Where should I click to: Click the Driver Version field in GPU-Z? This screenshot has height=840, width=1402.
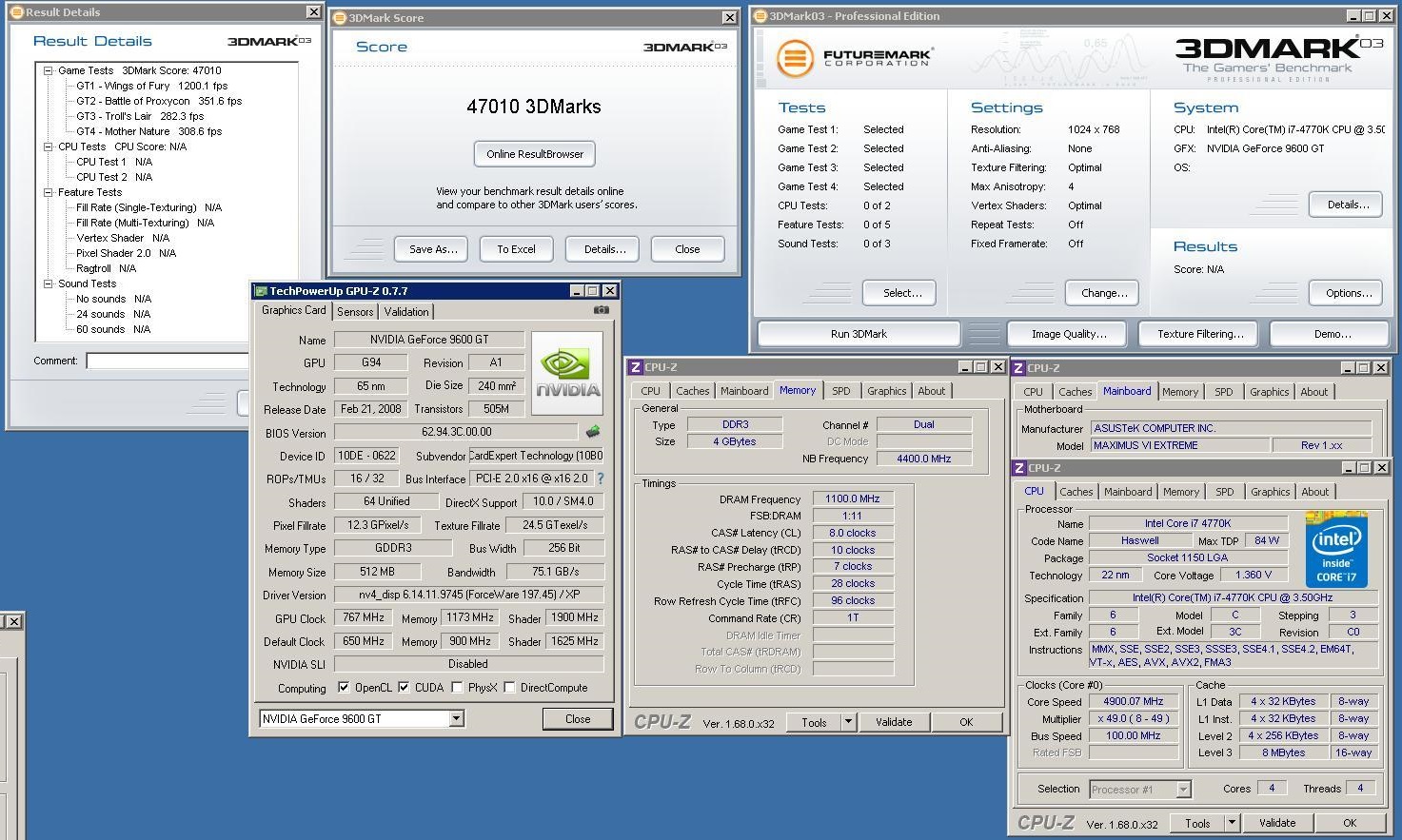[x=469, y=595]
